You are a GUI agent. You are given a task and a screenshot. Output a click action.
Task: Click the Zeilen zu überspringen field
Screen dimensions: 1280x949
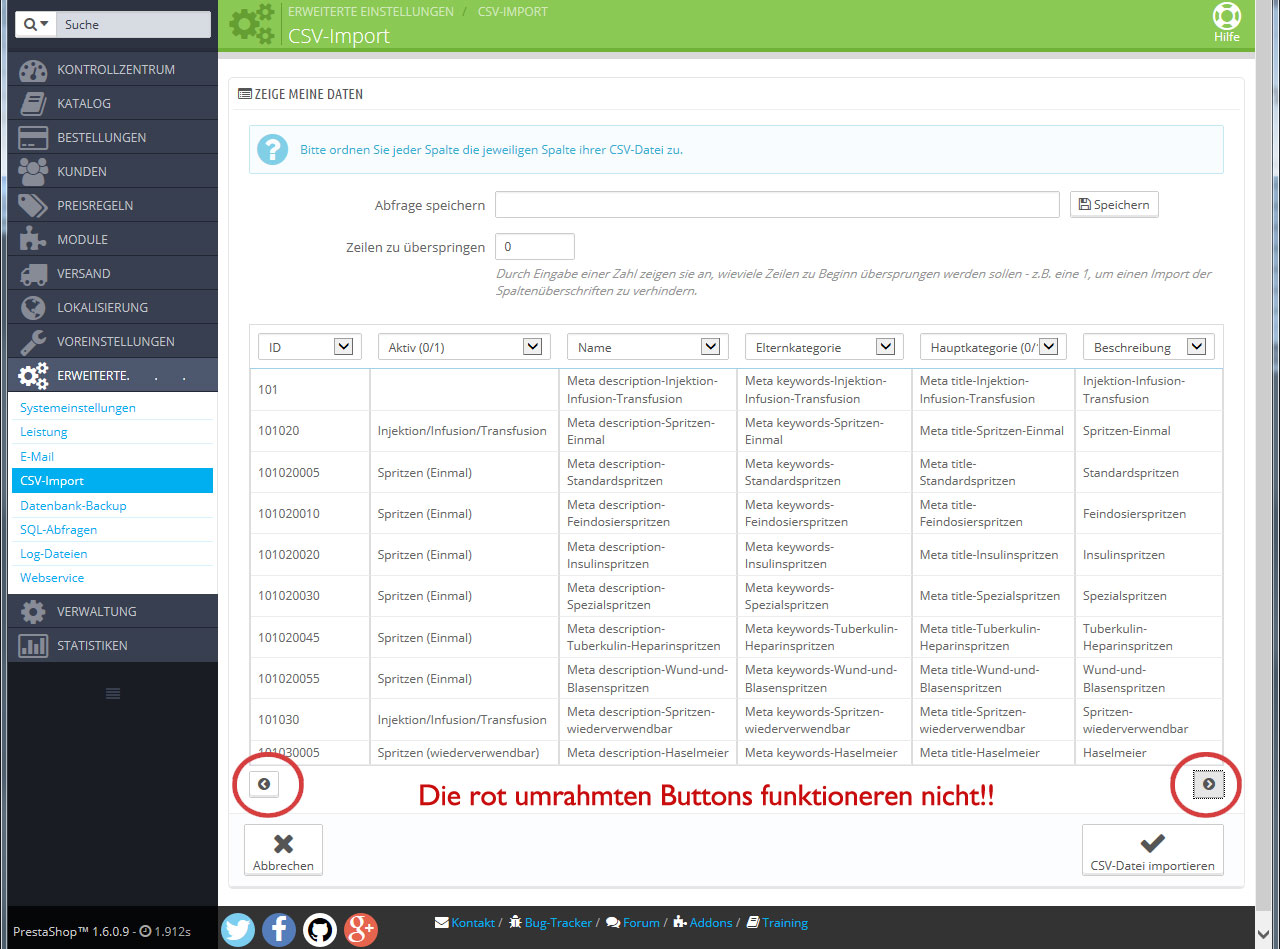click(x=535, y=246)
